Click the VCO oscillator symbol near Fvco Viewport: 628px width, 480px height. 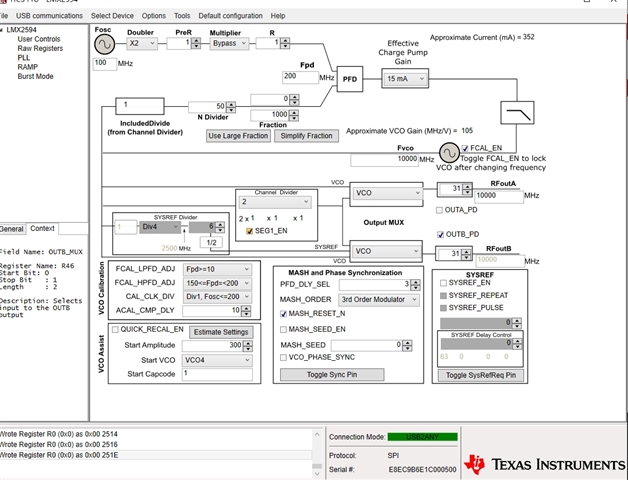click(449, 152)
